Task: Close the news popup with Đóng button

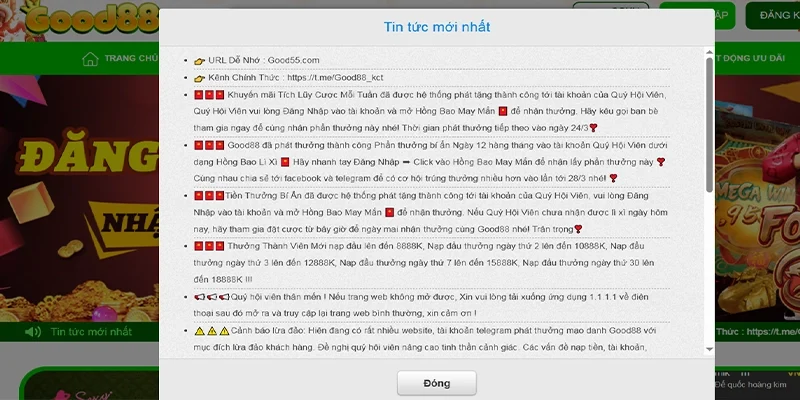Action: 437,383
